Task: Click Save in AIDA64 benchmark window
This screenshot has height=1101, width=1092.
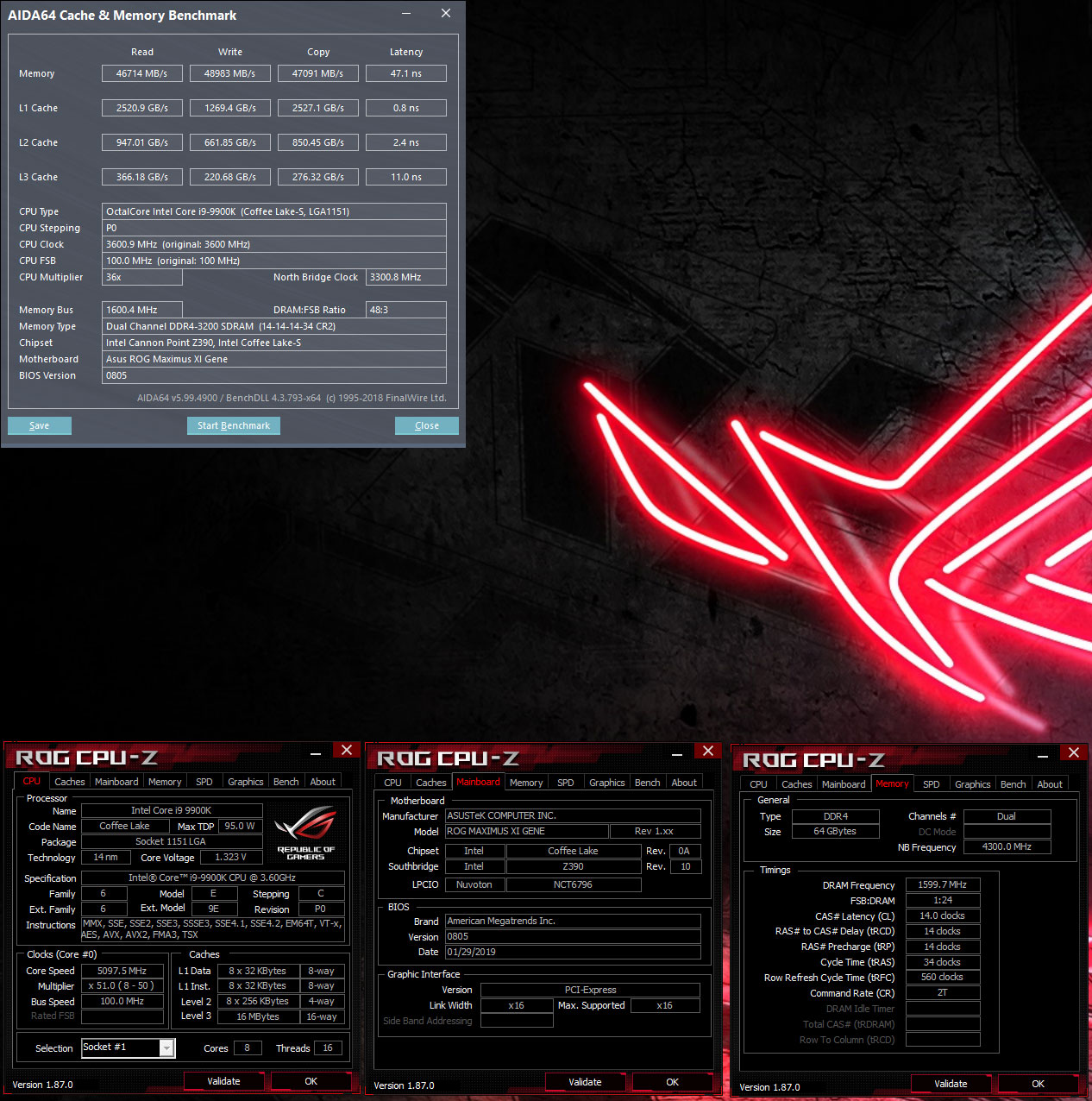Action: click(x=40, y=425)
